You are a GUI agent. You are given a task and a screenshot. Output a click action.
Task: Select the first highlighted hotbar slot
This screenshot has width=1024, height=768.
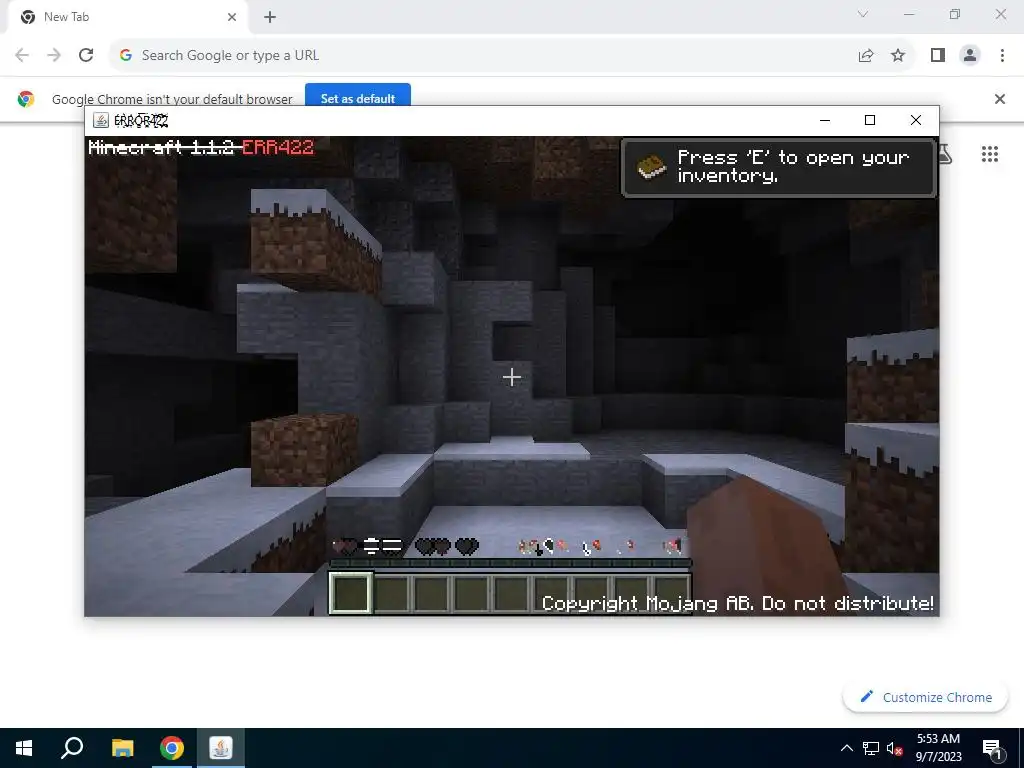pyautogui.click(x=351, y=592)
